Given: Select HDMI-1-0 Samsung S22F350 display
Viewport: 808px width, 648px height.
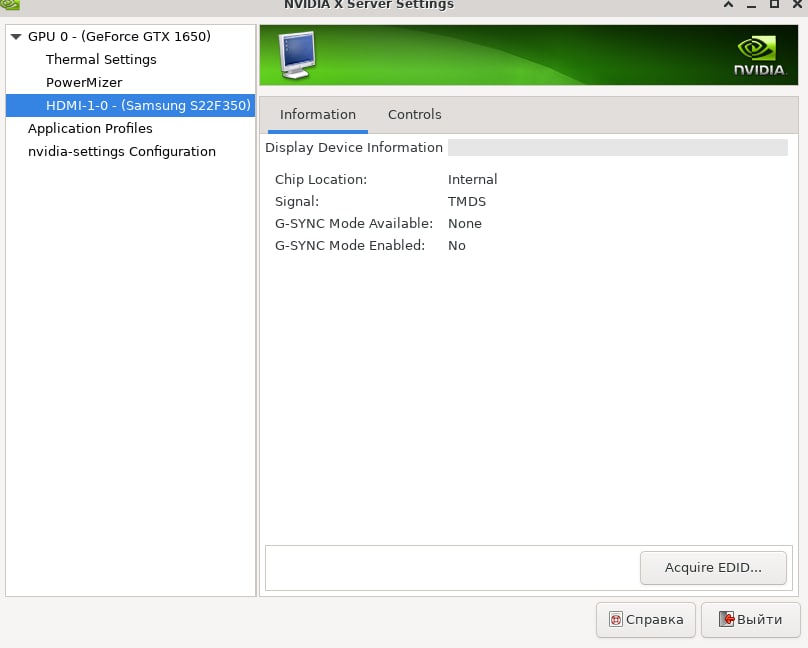Looking at the screenshot, I should (x=130, y=105).
